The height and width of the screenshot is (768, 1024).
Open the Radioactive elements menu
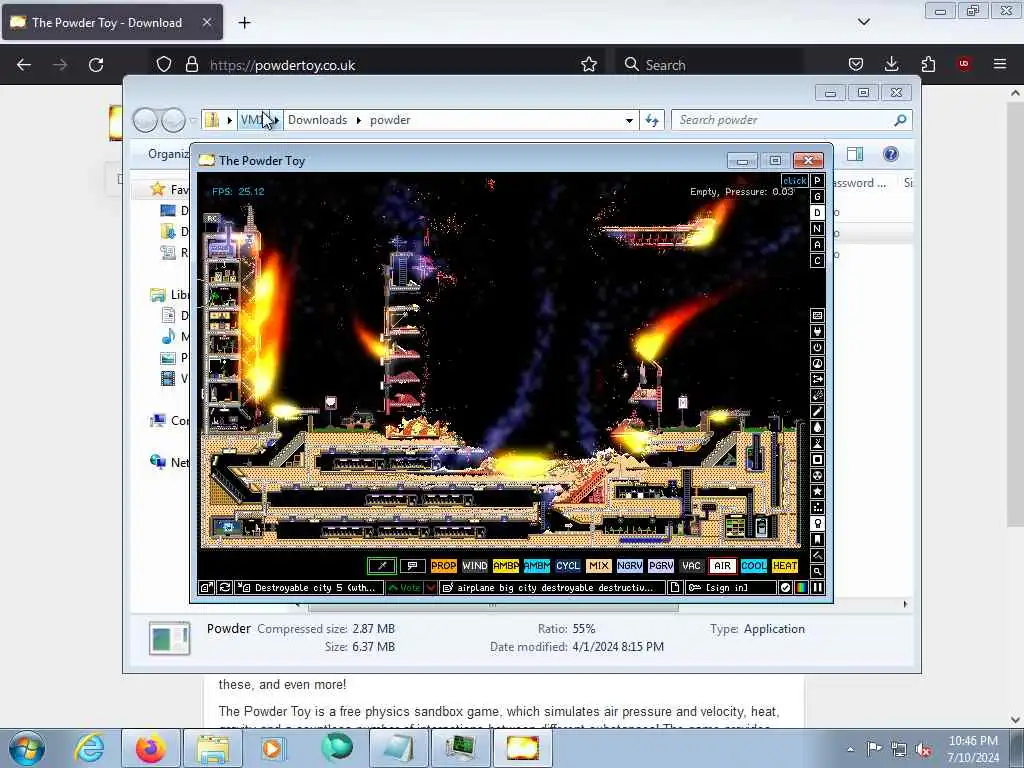click(817, 475)
